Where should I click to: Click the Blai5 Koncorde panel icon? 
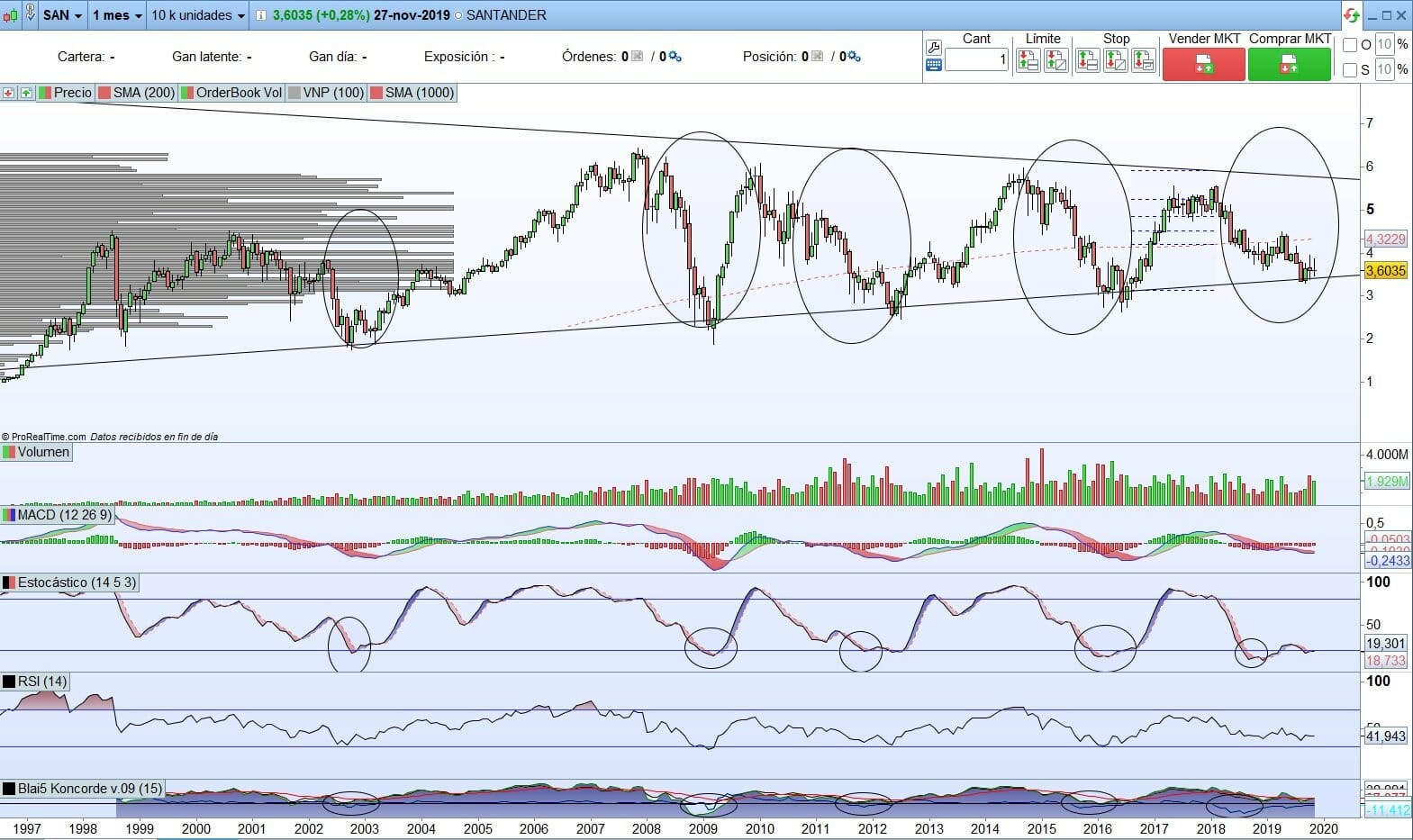click(x=9, y=789)
